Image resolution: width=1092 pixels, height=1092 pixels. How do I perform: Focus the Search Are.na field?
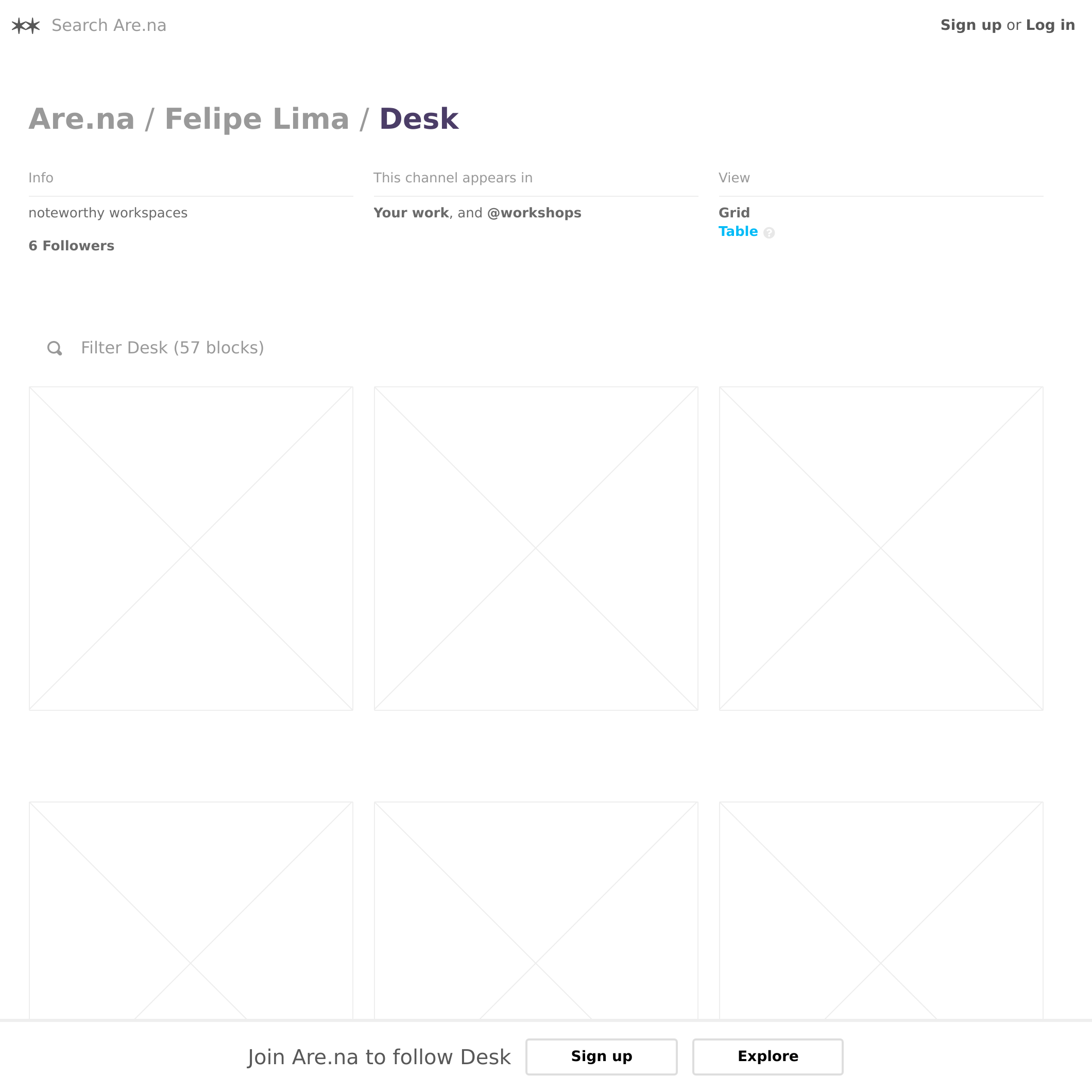109,25
